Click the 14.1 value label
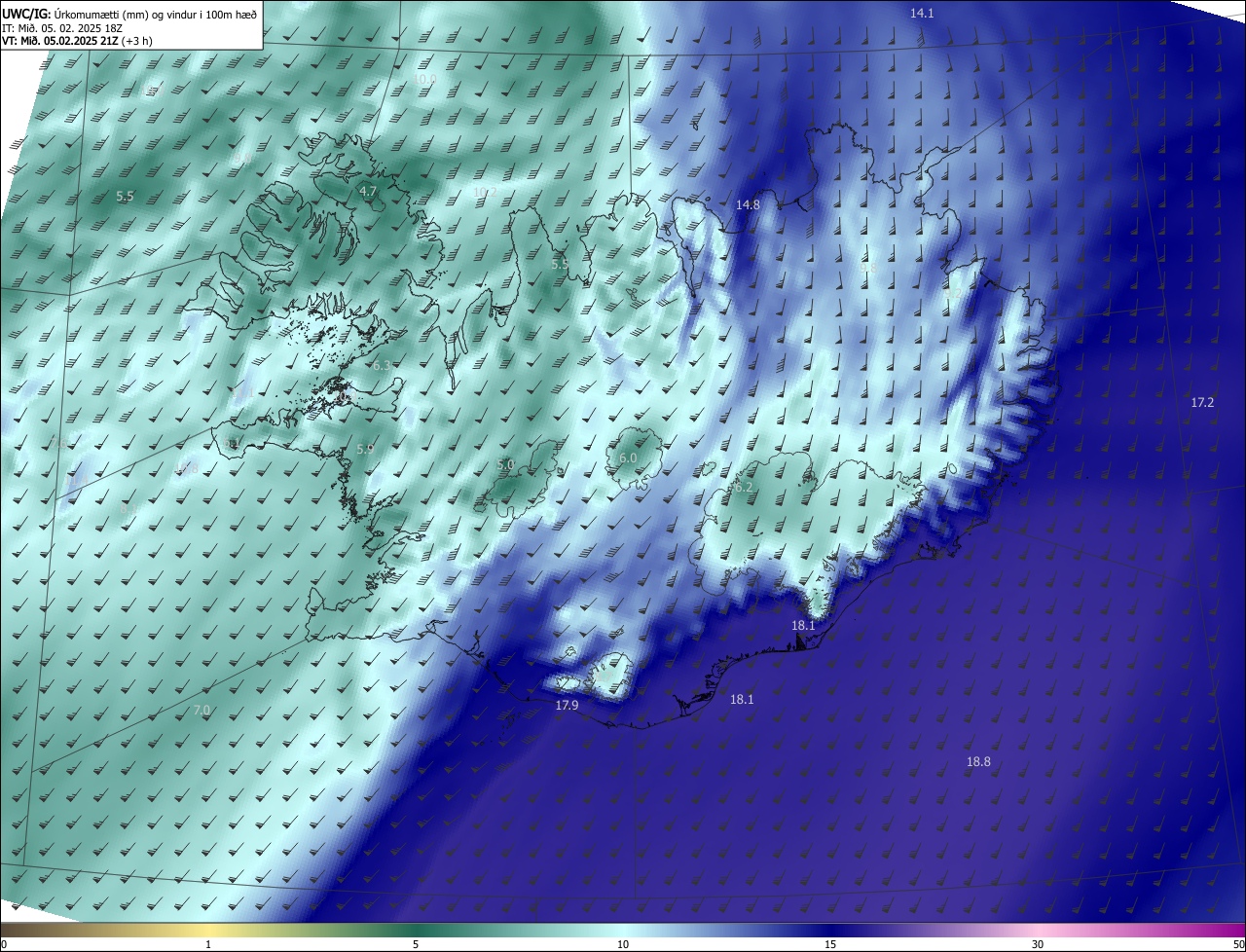Image resolution: width=1246 pixels, height=952 pixels. pyautogui.click(x=922, y=13)
